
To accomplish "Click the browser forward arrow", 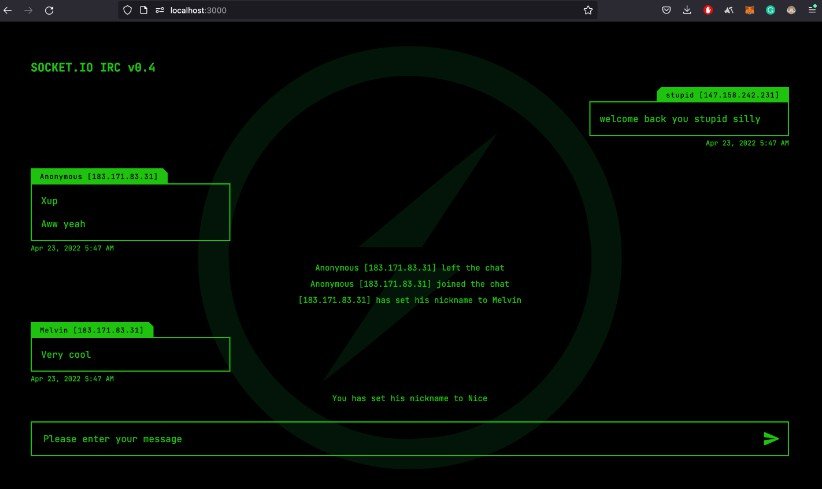I will [x=28, y=10].
